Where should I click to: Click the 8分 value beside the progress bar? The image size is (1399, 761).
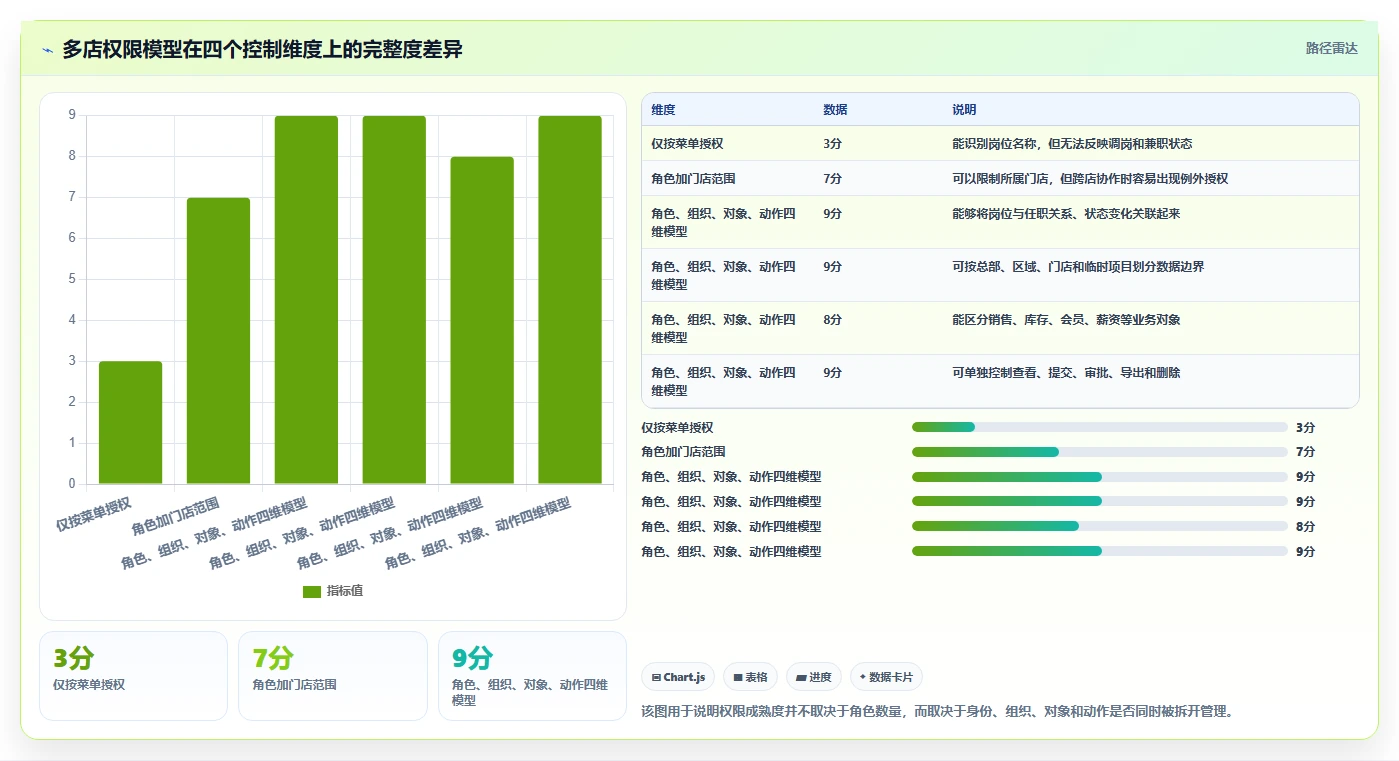pyautogui.click(x=1305, y=527)
